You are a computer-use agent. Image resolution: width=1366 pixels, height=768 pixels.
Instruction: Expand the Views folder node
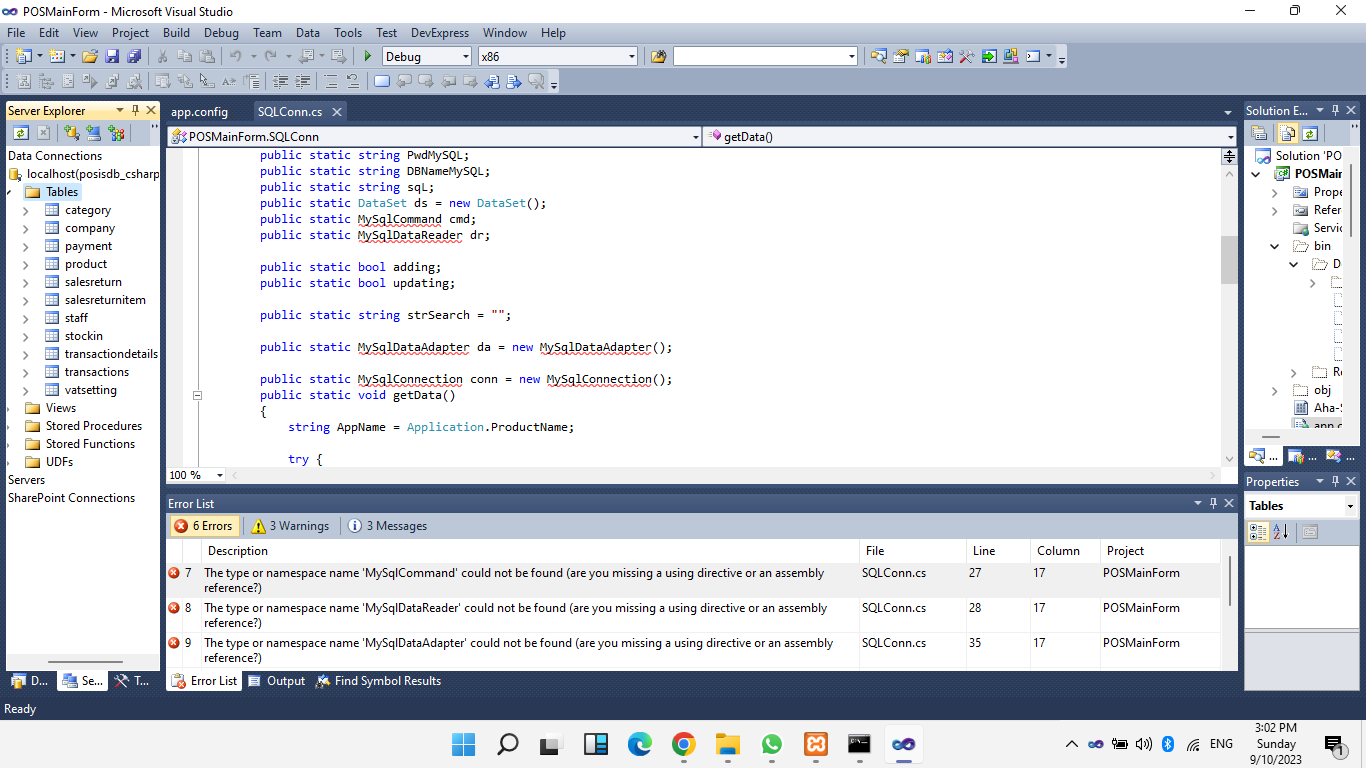point(9,408)
